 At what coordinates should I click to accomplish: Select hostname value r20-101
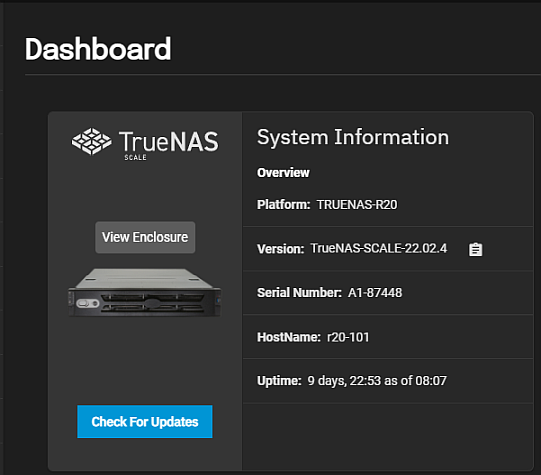click(x=348, y=337)
